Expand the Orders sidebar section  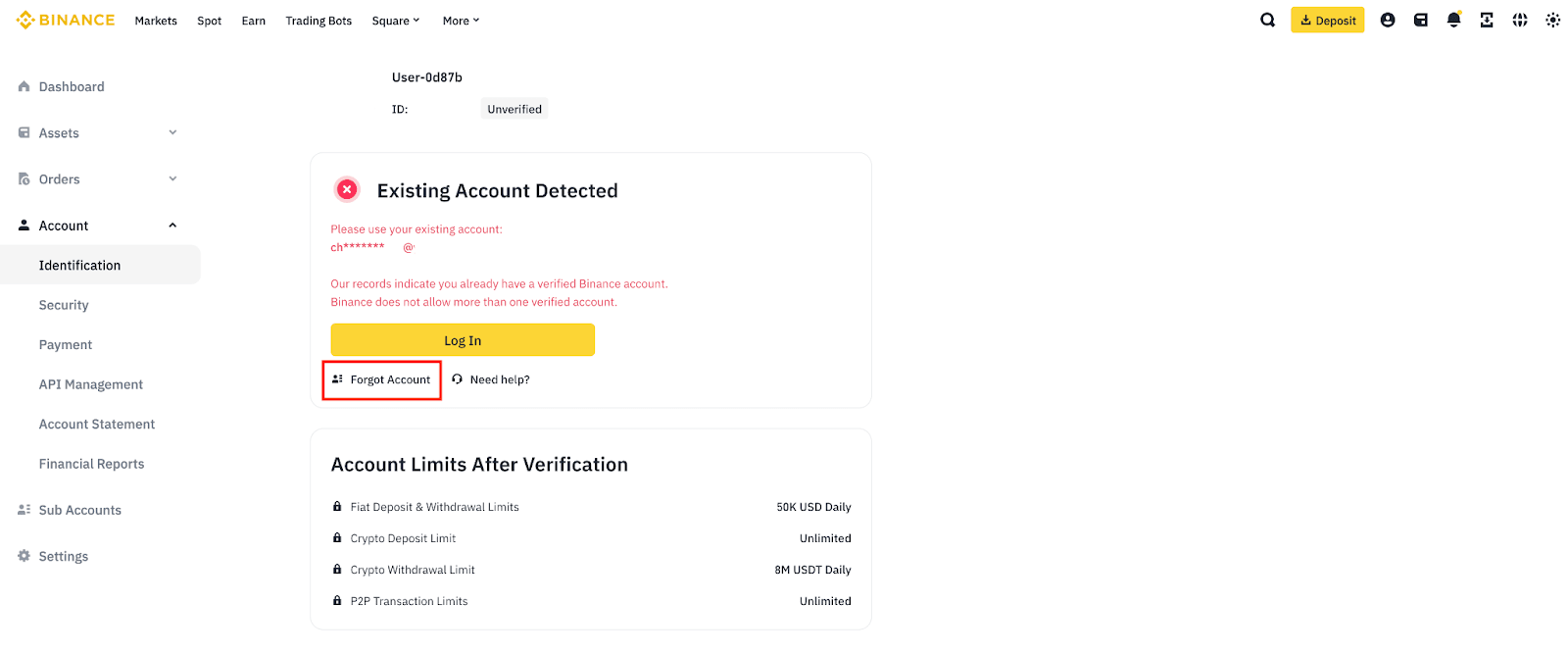[x=172, y=178]
